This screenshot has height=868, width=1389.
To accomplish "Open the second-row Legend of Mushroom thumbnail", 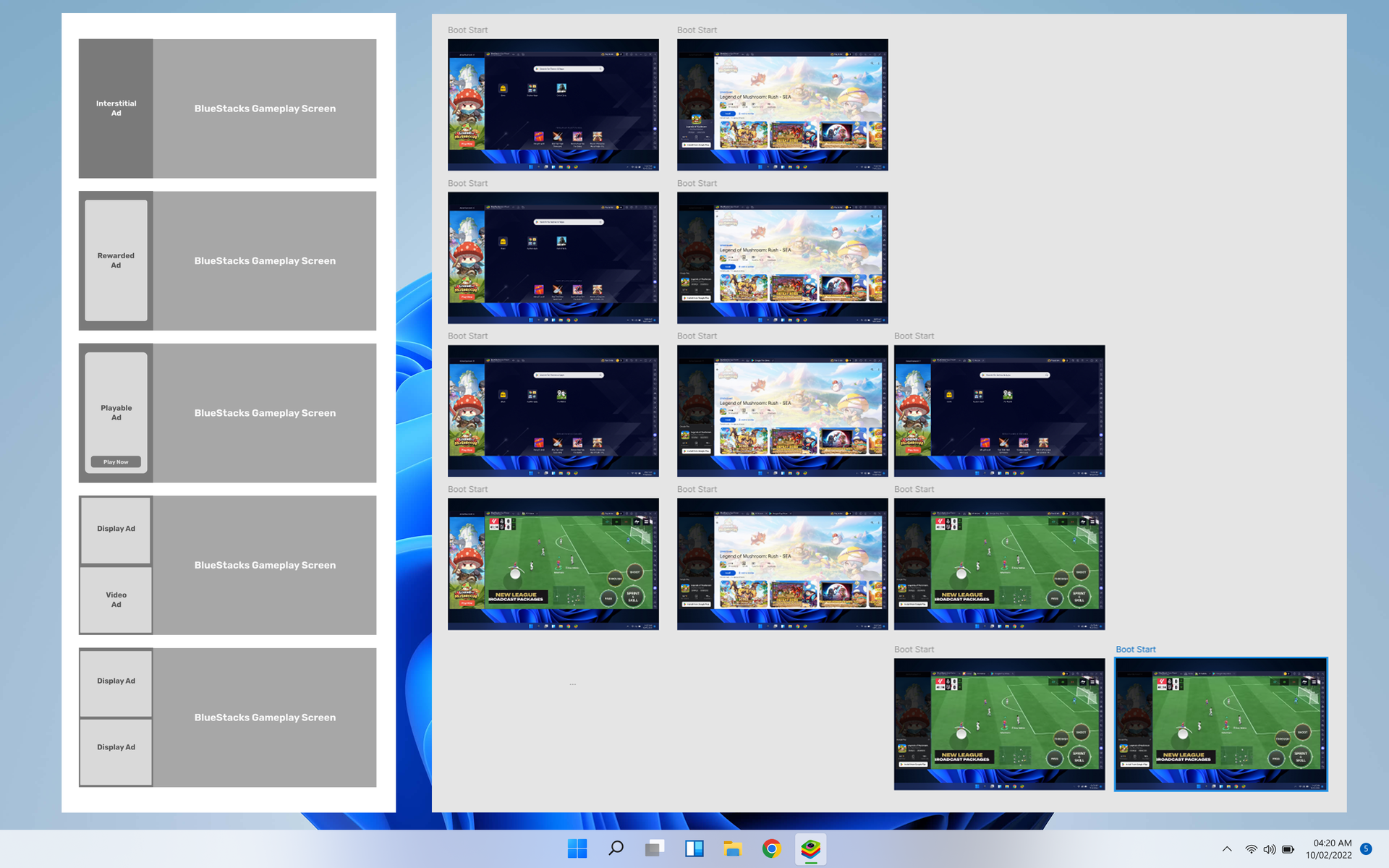I will [783, 258].
